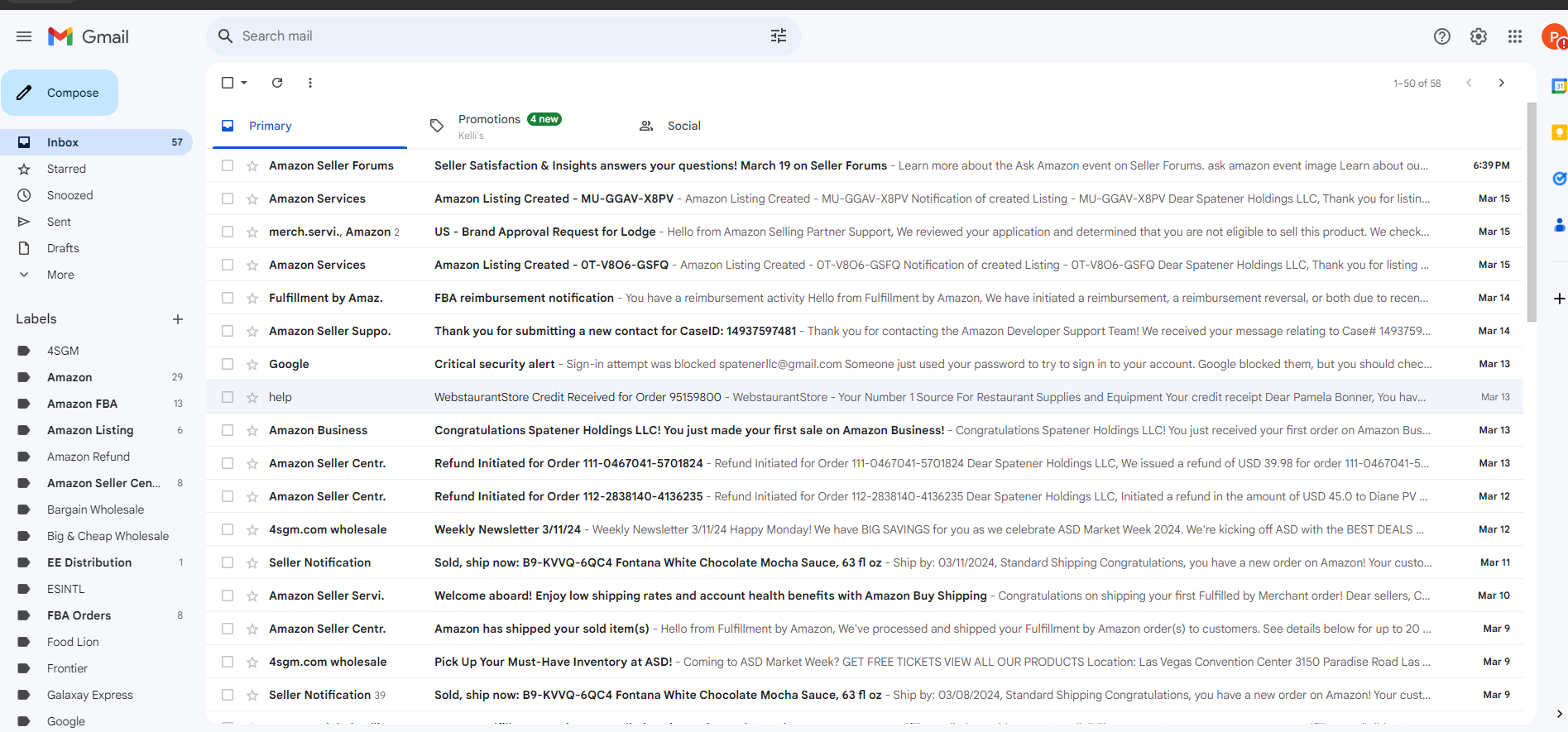The image size is (1568, 732).
Task: Open the Amazon Listing label
Action: [96, 430]
